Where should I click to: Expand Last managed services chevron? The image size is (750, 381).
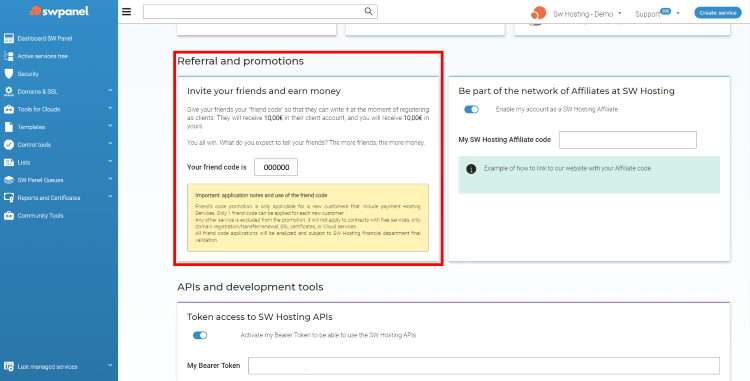click(110, 366)
